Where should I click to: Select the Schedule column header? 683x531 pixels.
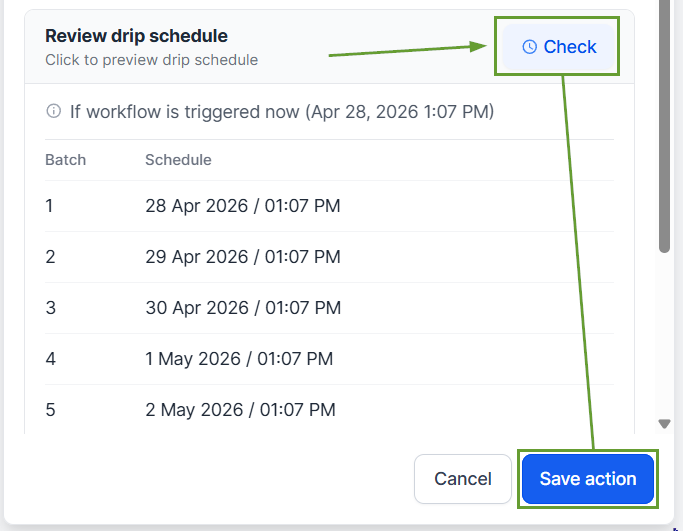coord(178,160)
